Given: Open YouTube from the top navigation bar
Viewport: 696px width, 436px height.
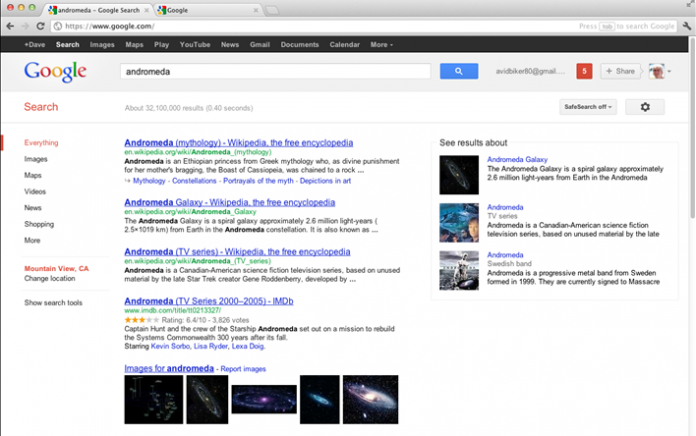Looking at the screenshot, I should pos(195,45).
